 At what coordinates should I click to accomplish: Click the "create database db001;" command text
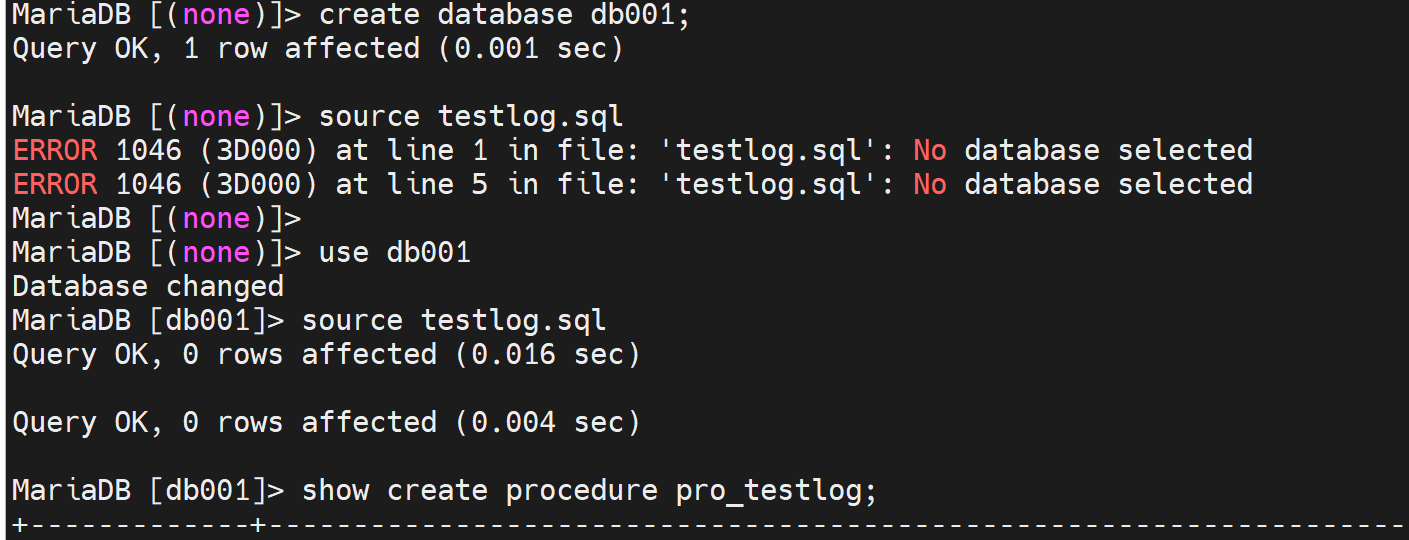pyautogui.click(x=504, y=15)
